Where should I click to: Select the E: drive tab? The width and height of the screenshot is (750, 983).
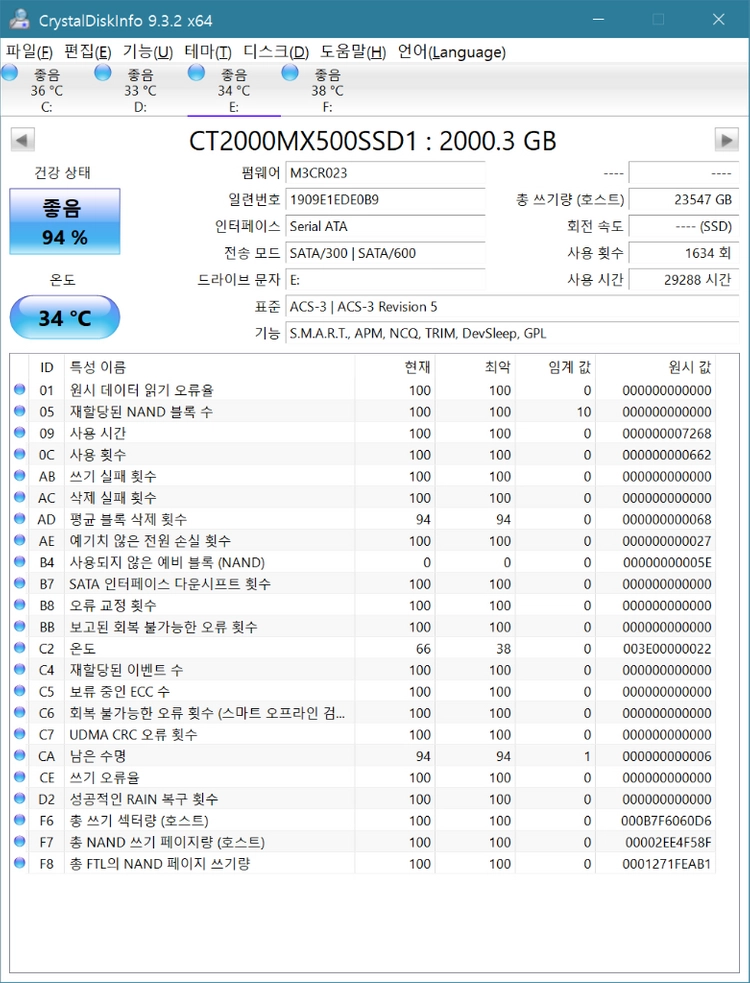[x=234, y=91]
